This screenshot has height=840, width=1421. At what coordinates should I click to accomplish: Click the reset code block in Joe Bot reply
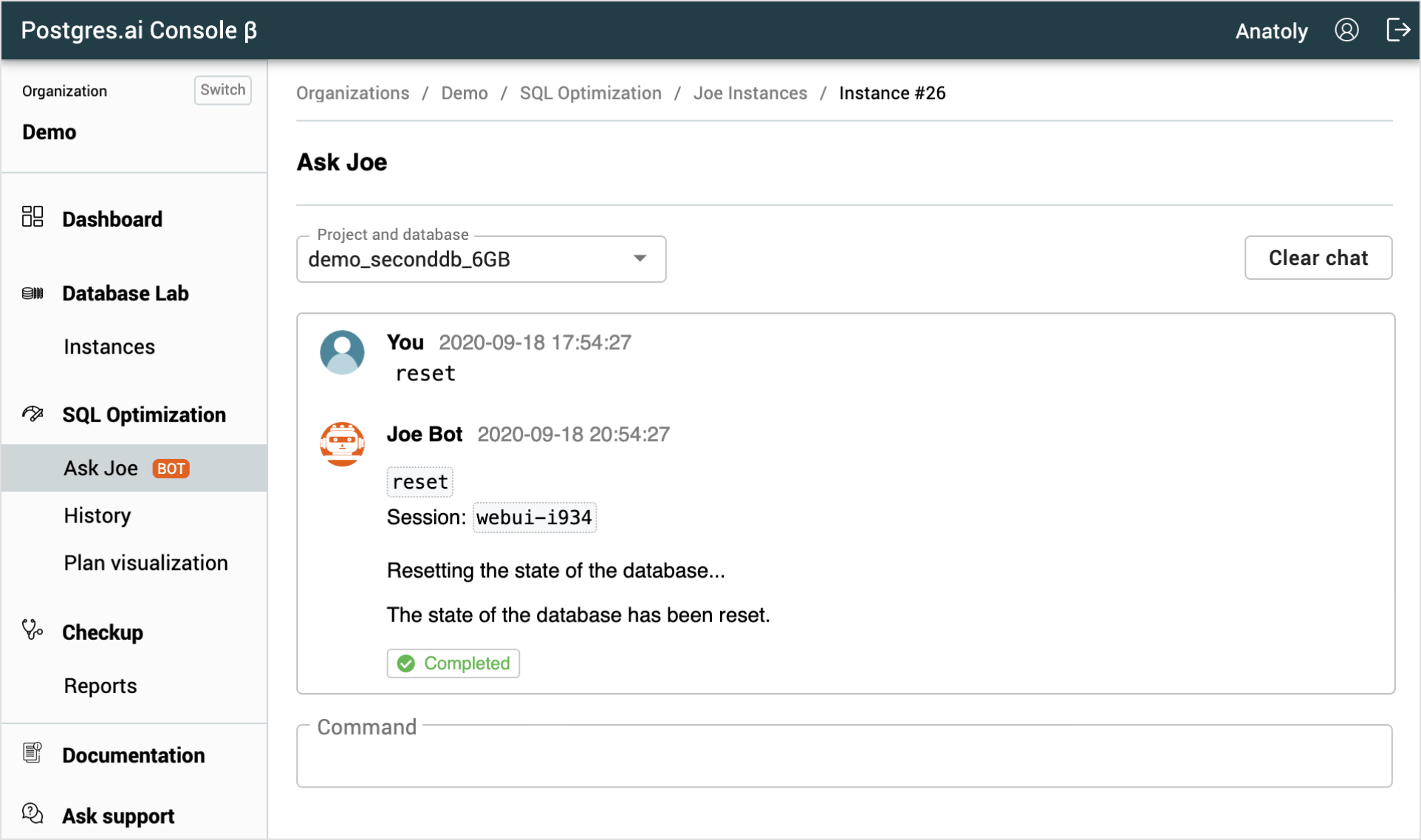420,482
